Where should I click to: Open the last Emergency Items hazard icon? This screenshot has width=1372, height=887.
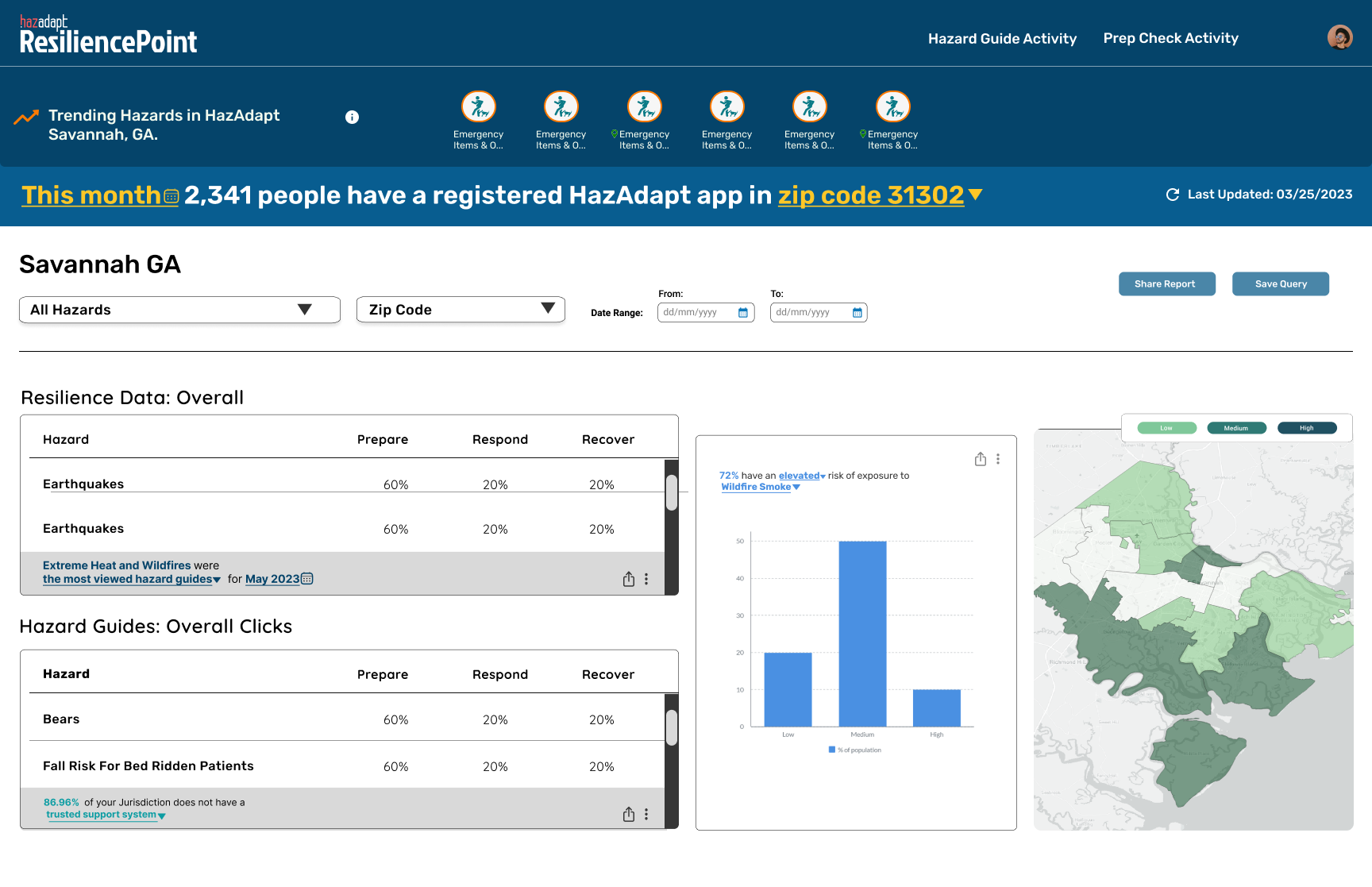[x=893, y=106]
